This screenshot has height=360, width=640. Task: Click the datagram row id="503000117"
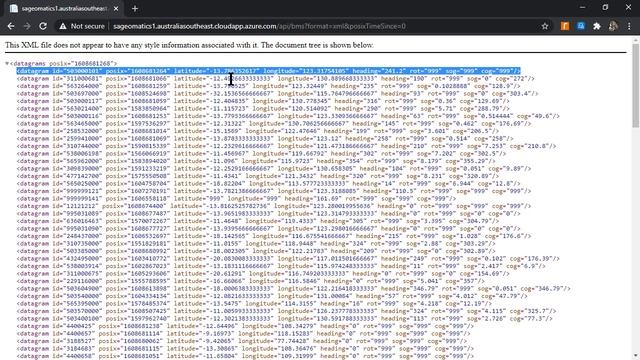(x=263, y=101)
